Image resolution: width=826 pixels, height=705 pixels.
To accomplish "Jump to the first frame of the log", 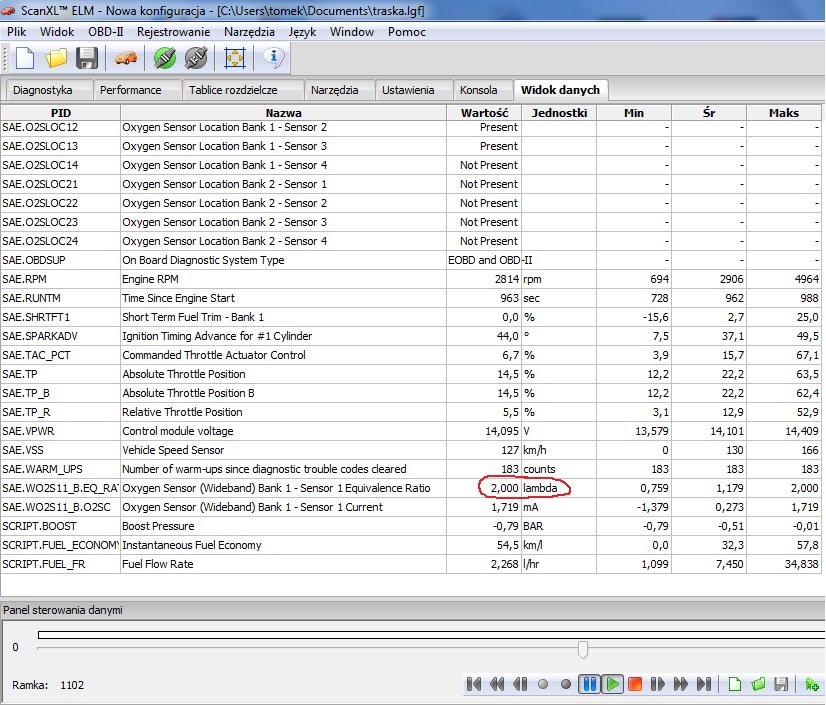I will coord(474,685).
